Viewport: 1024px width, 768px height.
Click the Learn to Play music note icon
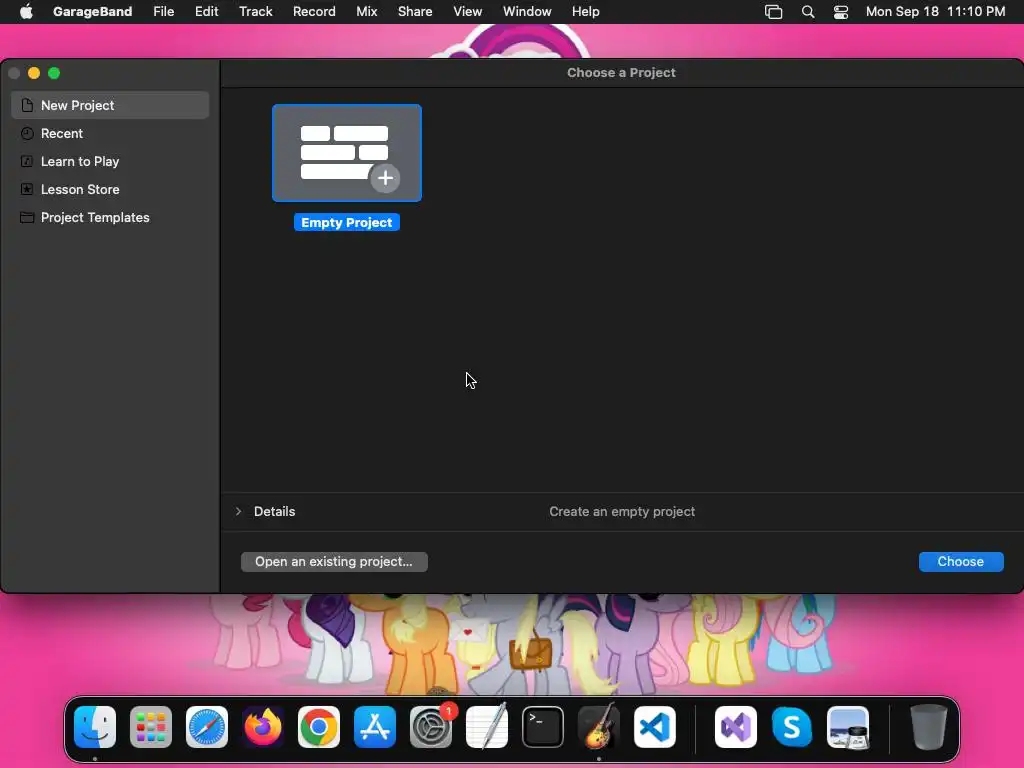click(27, 161)
